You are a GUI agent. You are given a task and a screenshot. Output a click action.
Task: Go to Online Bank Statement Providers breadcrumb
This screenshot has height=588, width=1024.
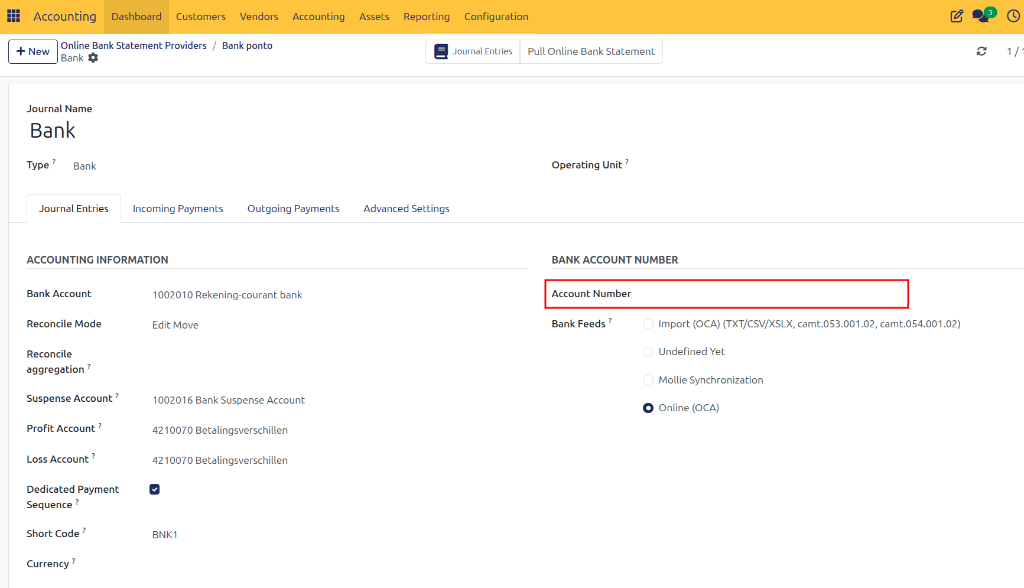coord(133,46)
